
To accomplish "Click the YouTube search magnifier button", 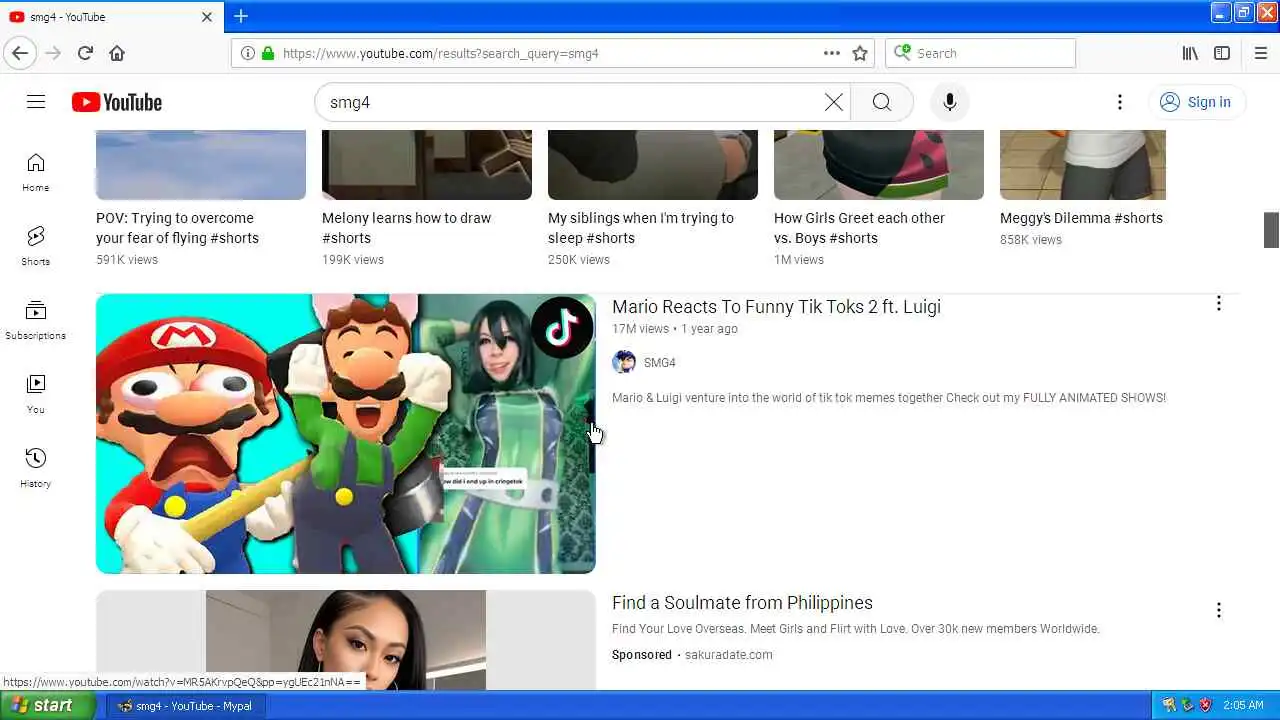I will pyautogui.click(x=881, y=102).
